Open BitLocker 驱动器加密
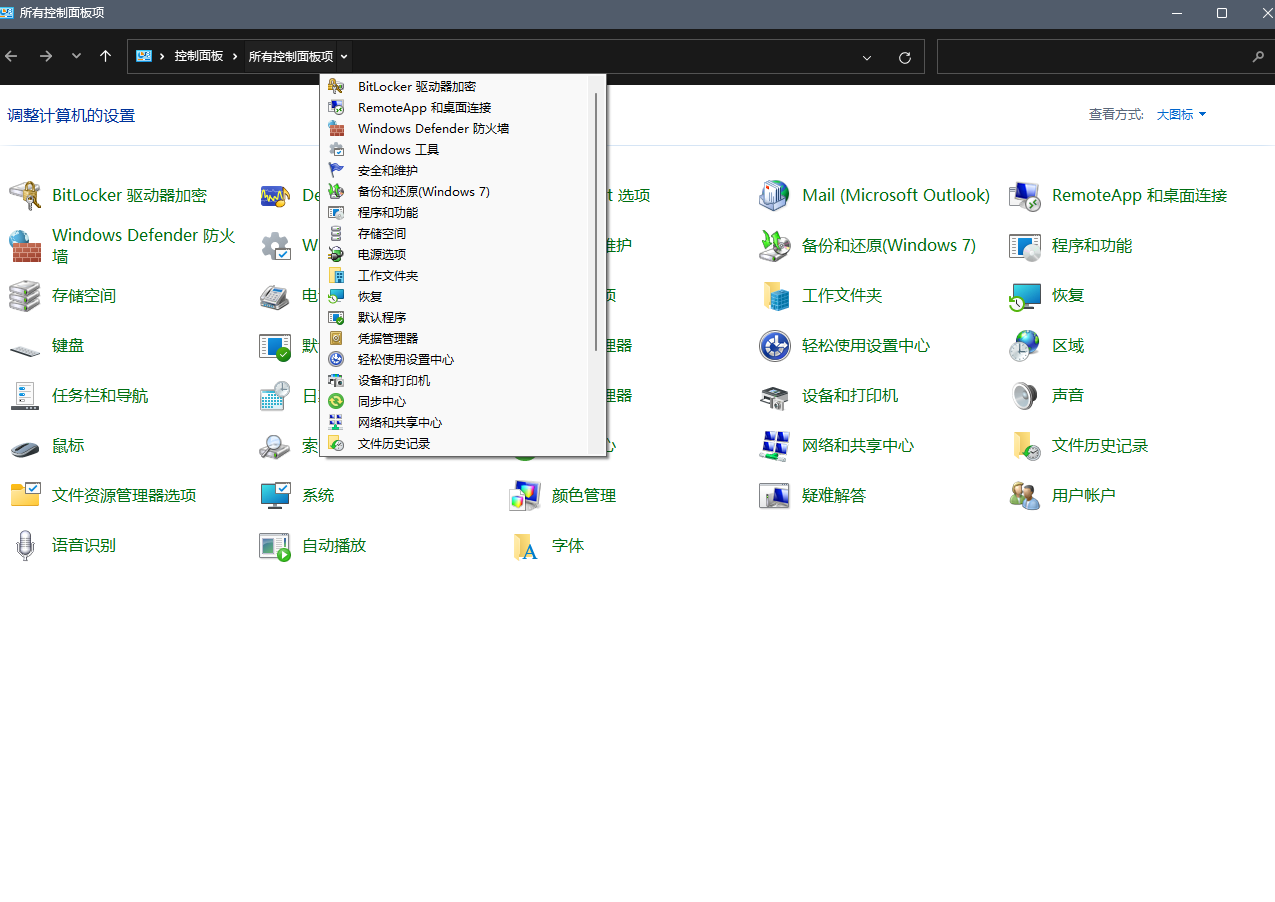This screenshot has width=1275, height=902. click(128, 194)
